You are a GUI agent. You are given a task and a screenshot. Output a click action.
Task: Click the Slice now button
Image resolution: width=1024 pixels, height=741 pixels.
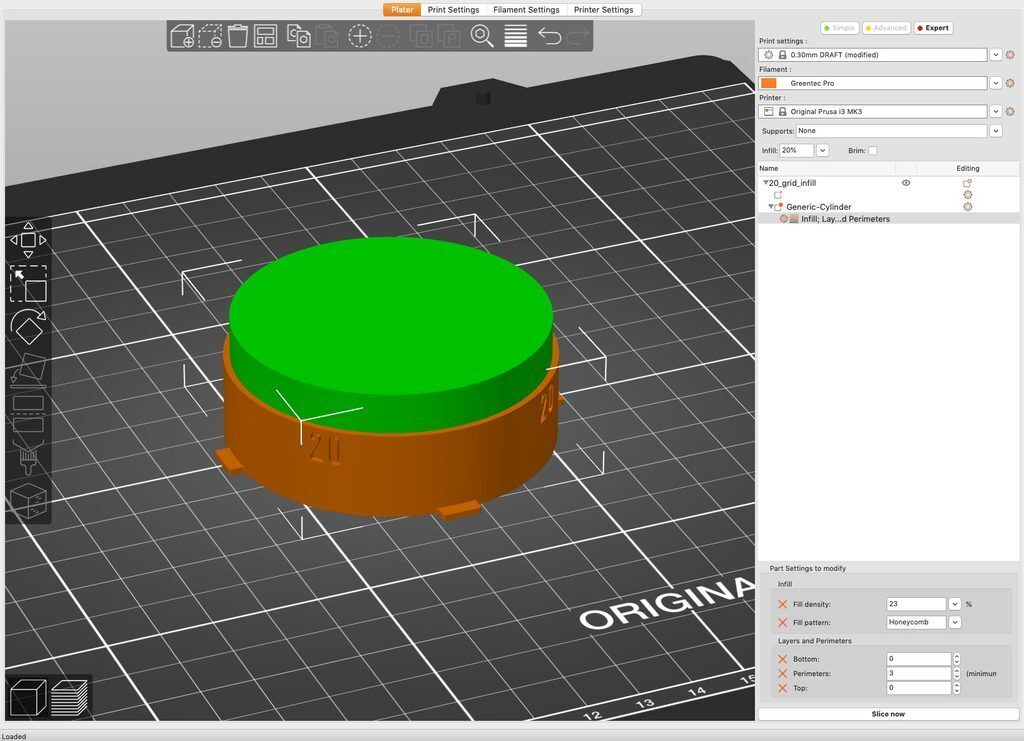pyautogui.click(x=888, y=714)
